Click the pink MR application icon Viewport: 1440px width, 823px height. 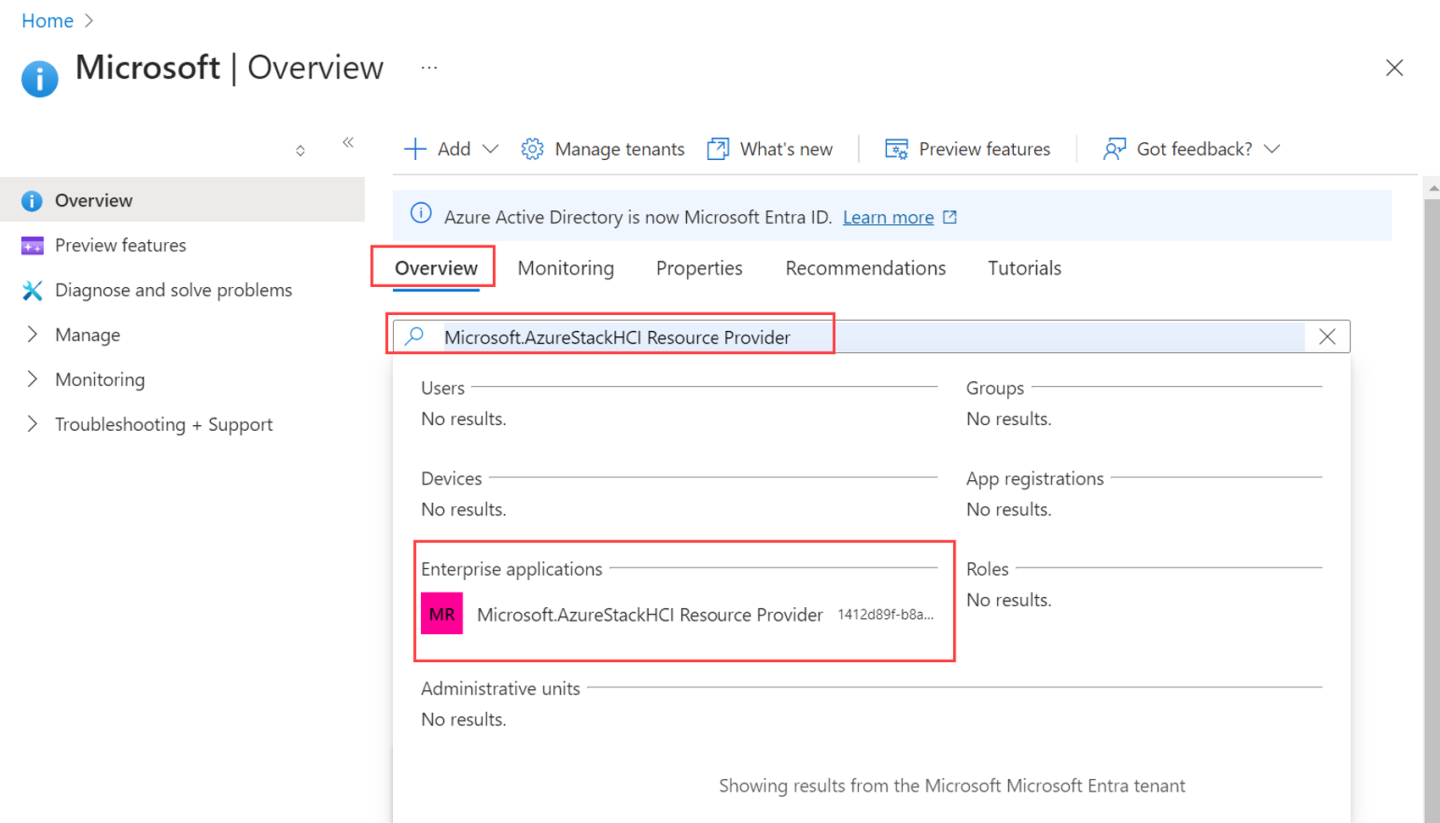click(442, 614)
